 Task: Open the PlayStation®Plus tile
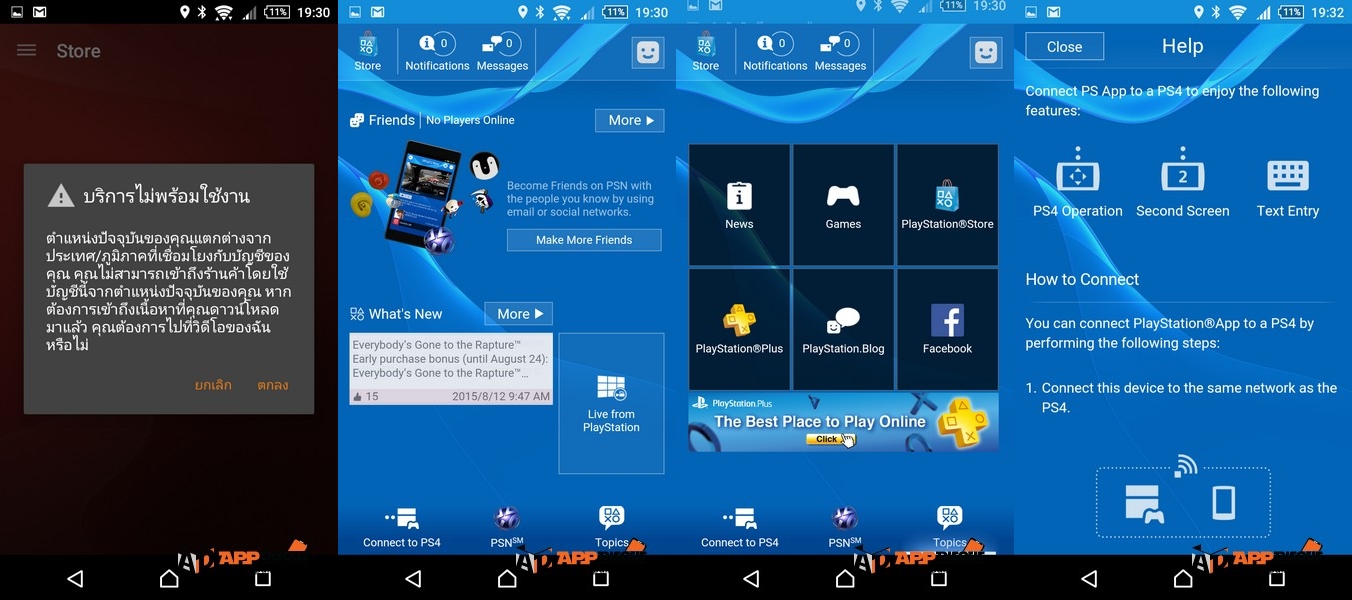[739, 329]
